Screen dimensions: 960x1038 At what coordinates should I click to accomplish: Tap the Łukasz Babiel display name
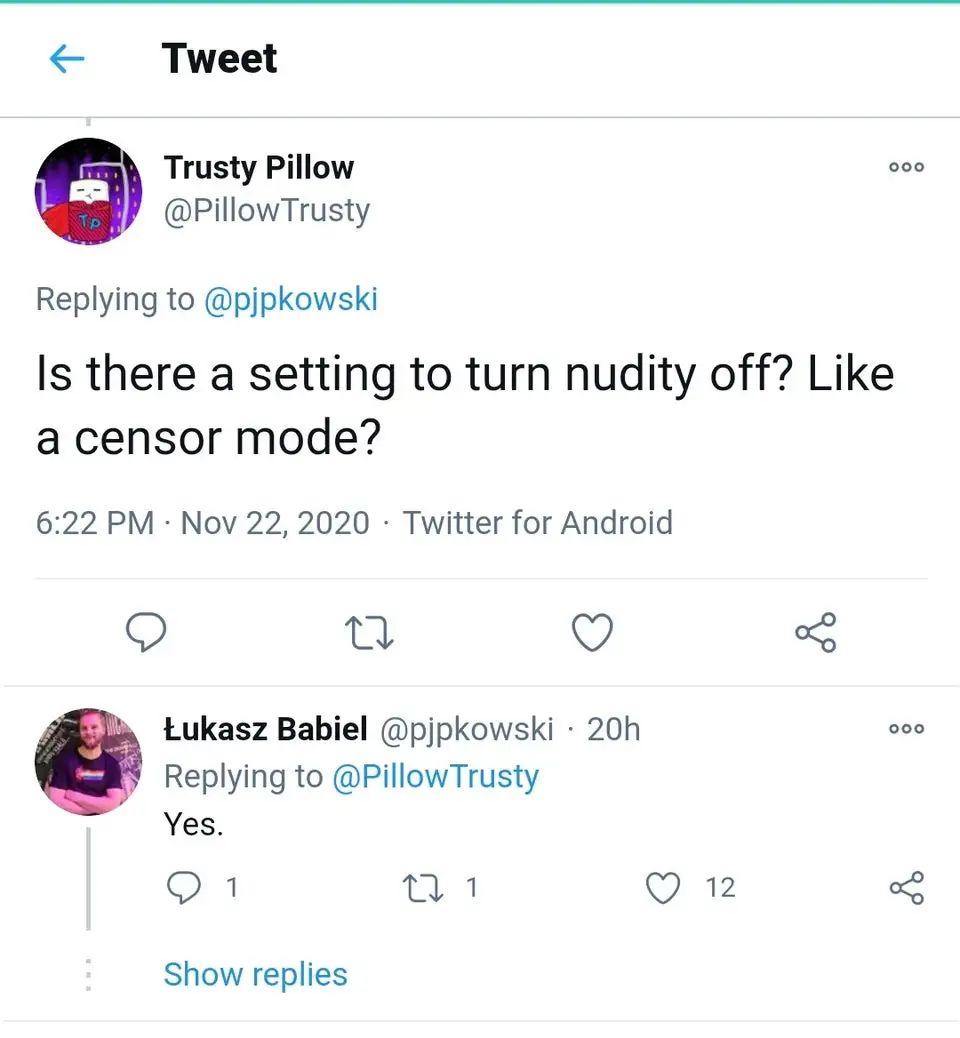click(265, 729)
